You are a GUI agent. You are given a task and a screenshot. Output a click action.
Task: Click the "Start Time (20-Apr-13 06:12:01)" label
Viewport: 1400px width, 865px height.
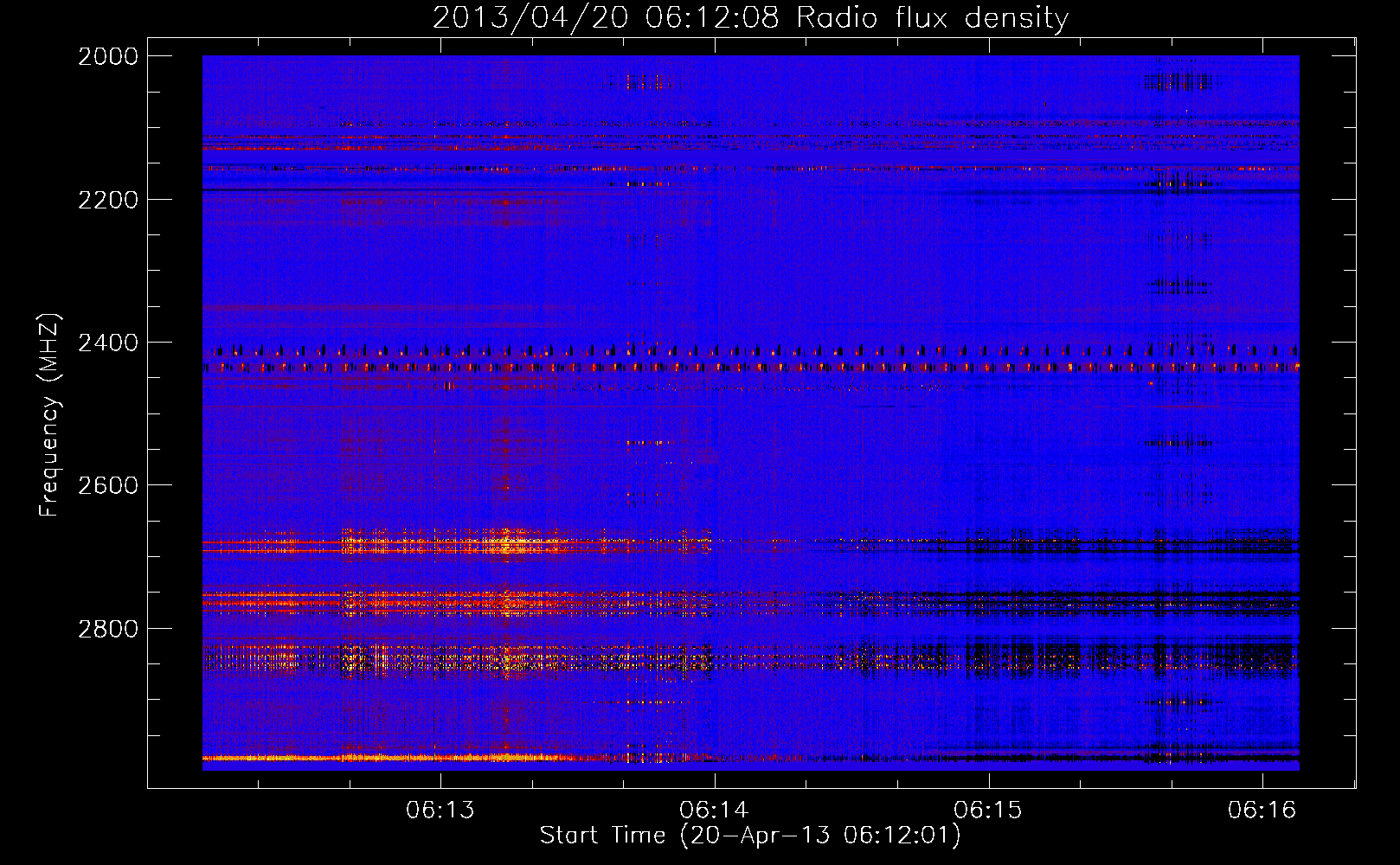[750, 836]
